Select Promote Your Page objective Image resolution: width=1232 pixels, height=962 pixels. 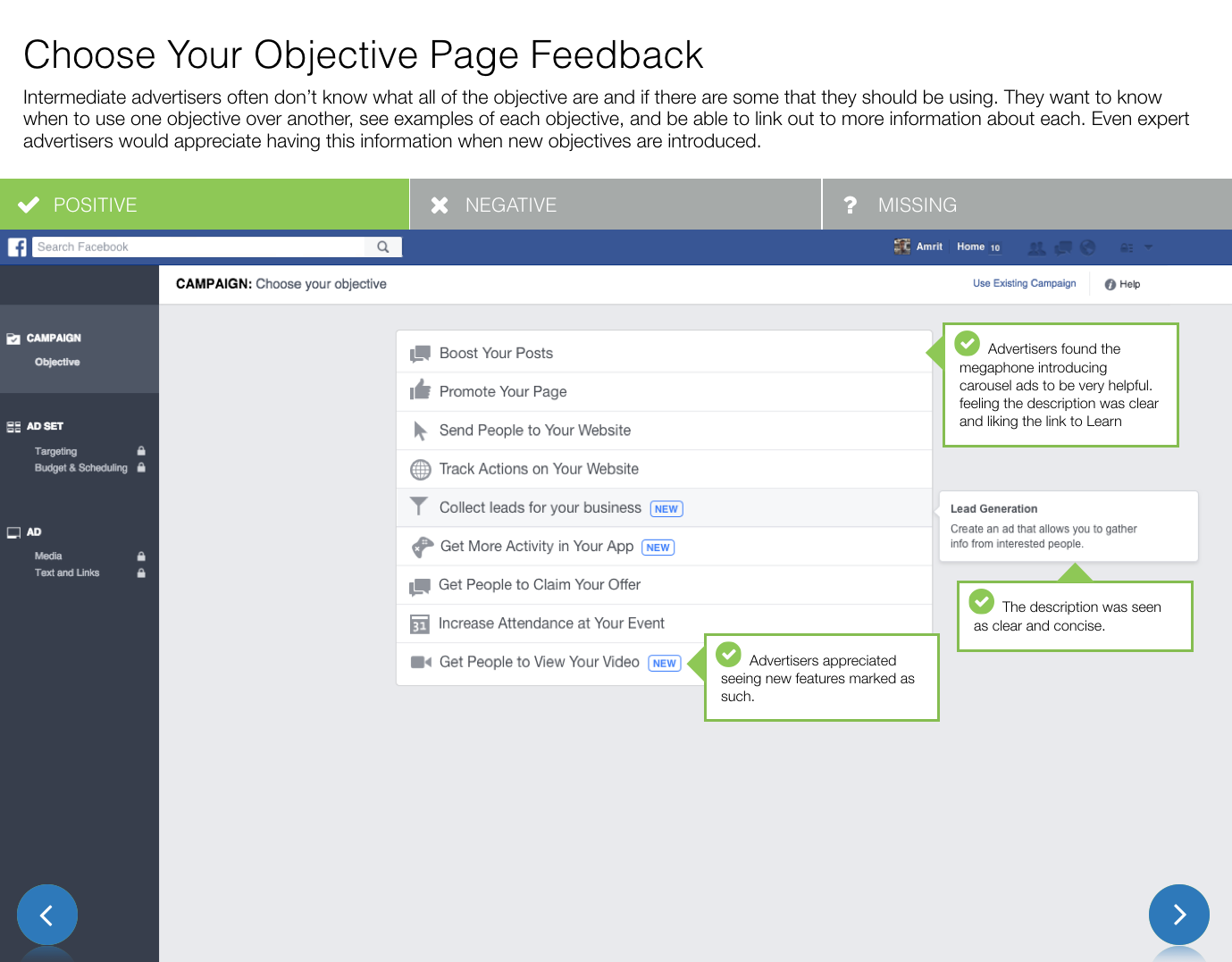(x=664, y=391)
